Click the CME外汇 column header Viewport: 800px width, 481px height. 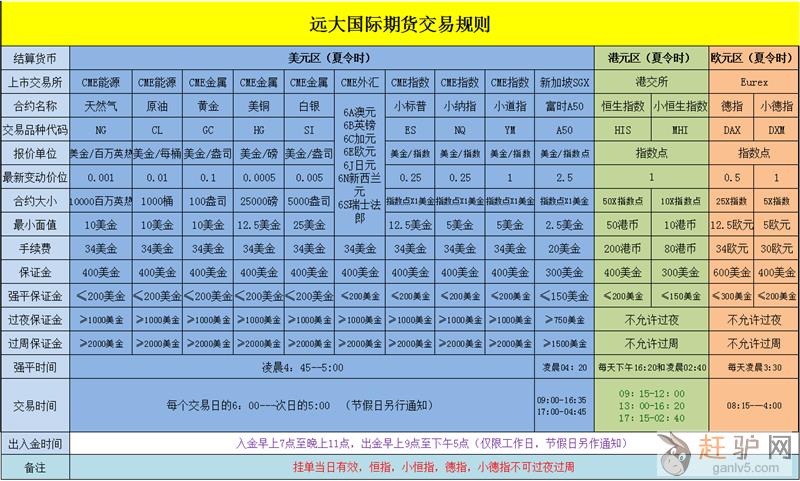359,82
